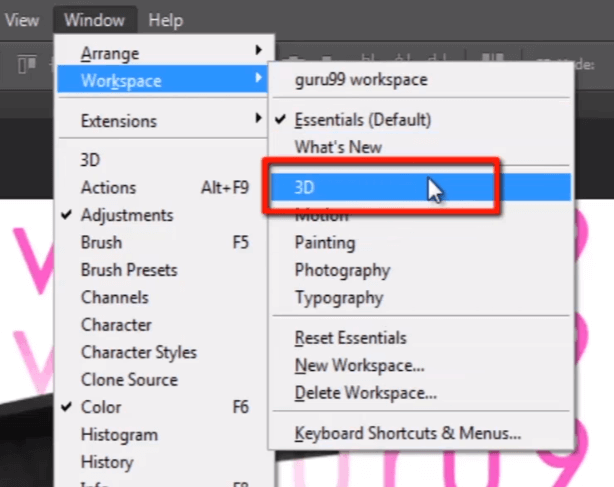This screenshot has height=487, width=614.
Task: Expand the Extensions submenu
Action: 119,121
